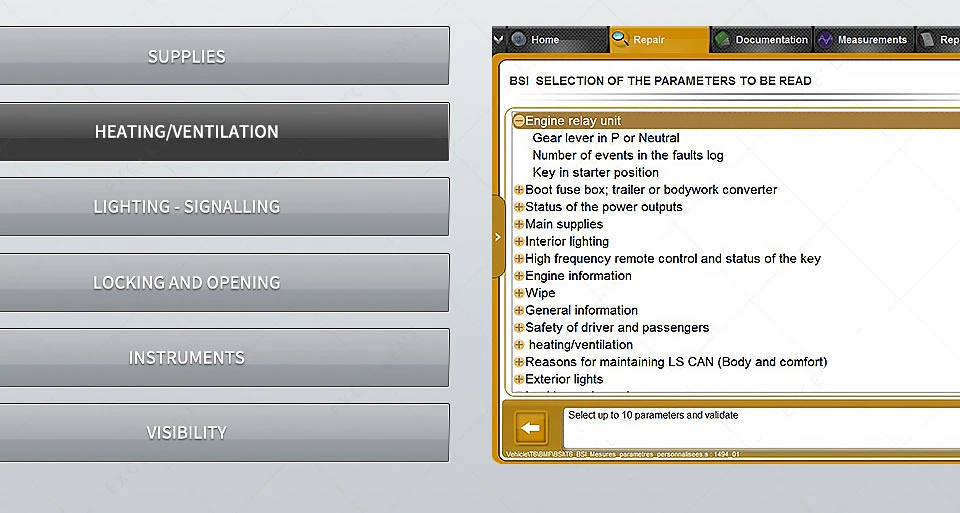960x513 pixels.
Task: Select 'Gear lever in P or Neutral'
Action: tap(606, 138)
